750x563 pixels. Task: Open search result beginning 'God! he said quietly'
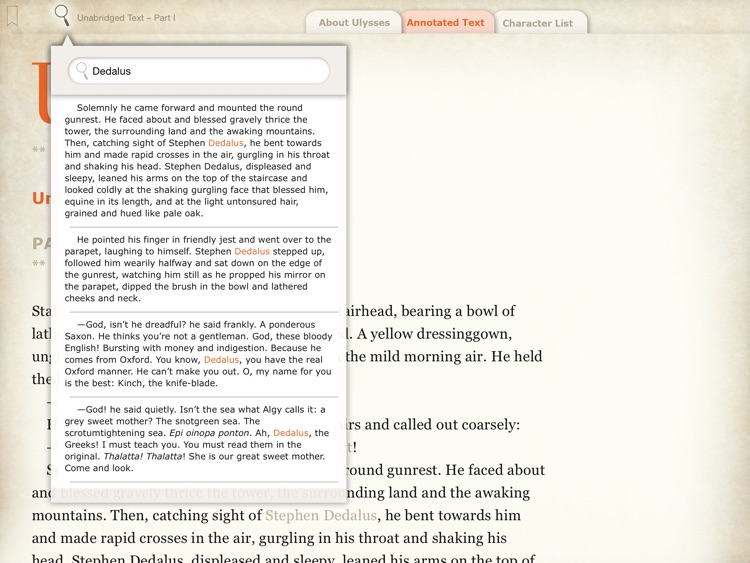[198, 439]
